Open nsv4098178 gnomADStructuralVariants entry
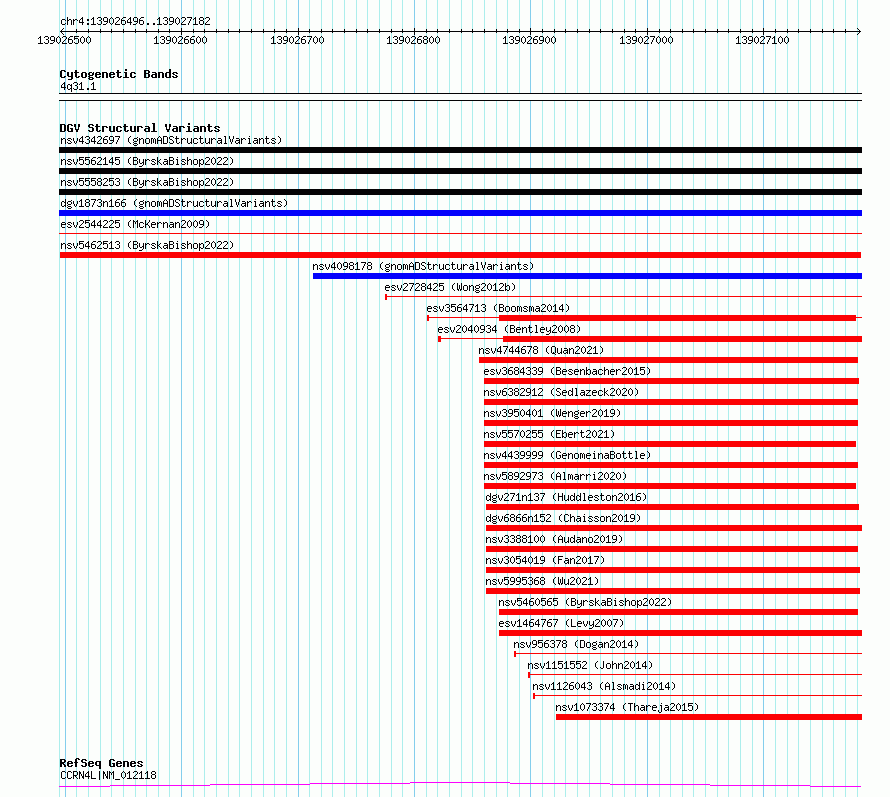890x797 pixels. coord(423,266)
